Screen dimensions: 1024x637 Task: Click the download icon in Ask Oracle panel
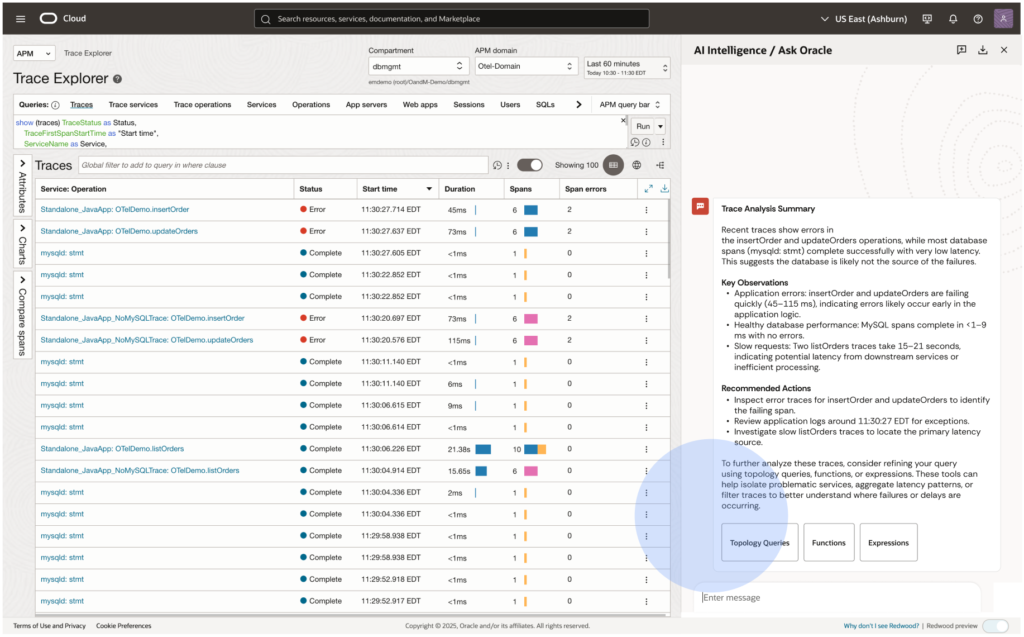[x=983, y=50]
